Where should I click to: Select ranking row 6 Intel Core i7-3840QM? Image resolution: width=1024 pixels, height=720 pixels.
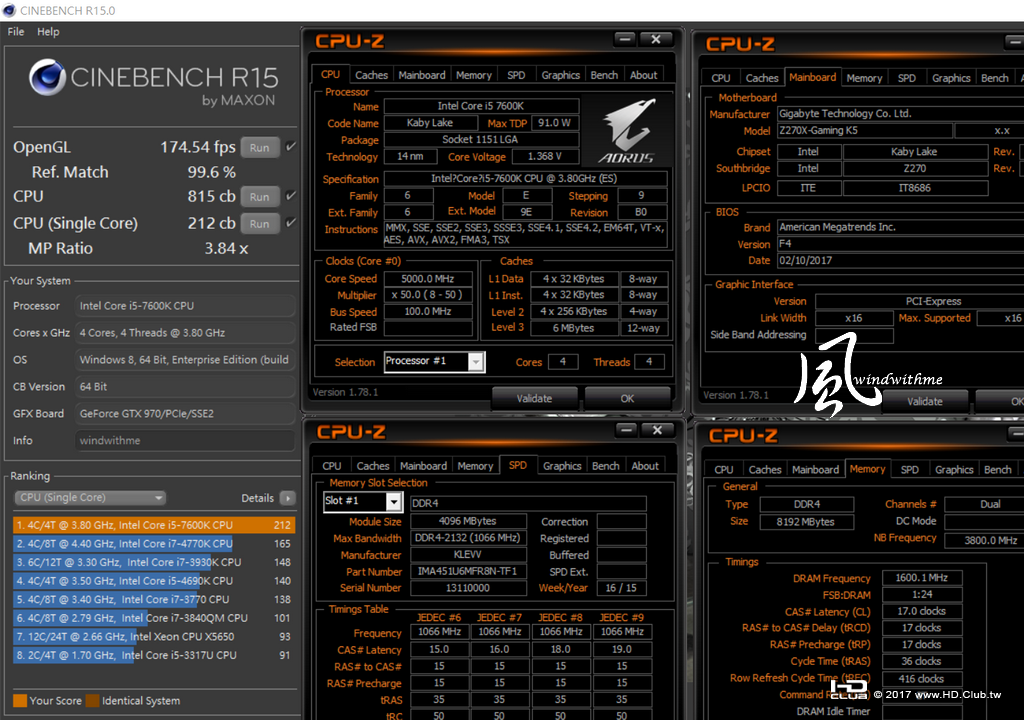point(154,618)
